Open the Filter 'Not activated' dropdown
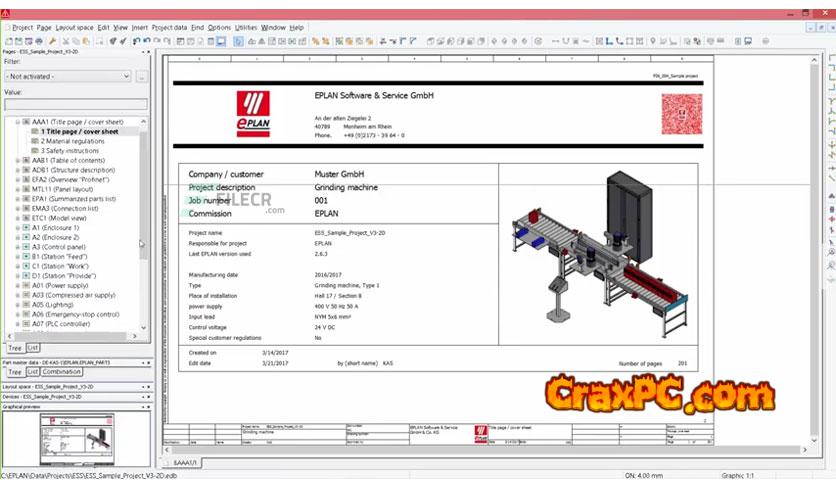Viewport: 836px width, 484px height. point(68,76)
